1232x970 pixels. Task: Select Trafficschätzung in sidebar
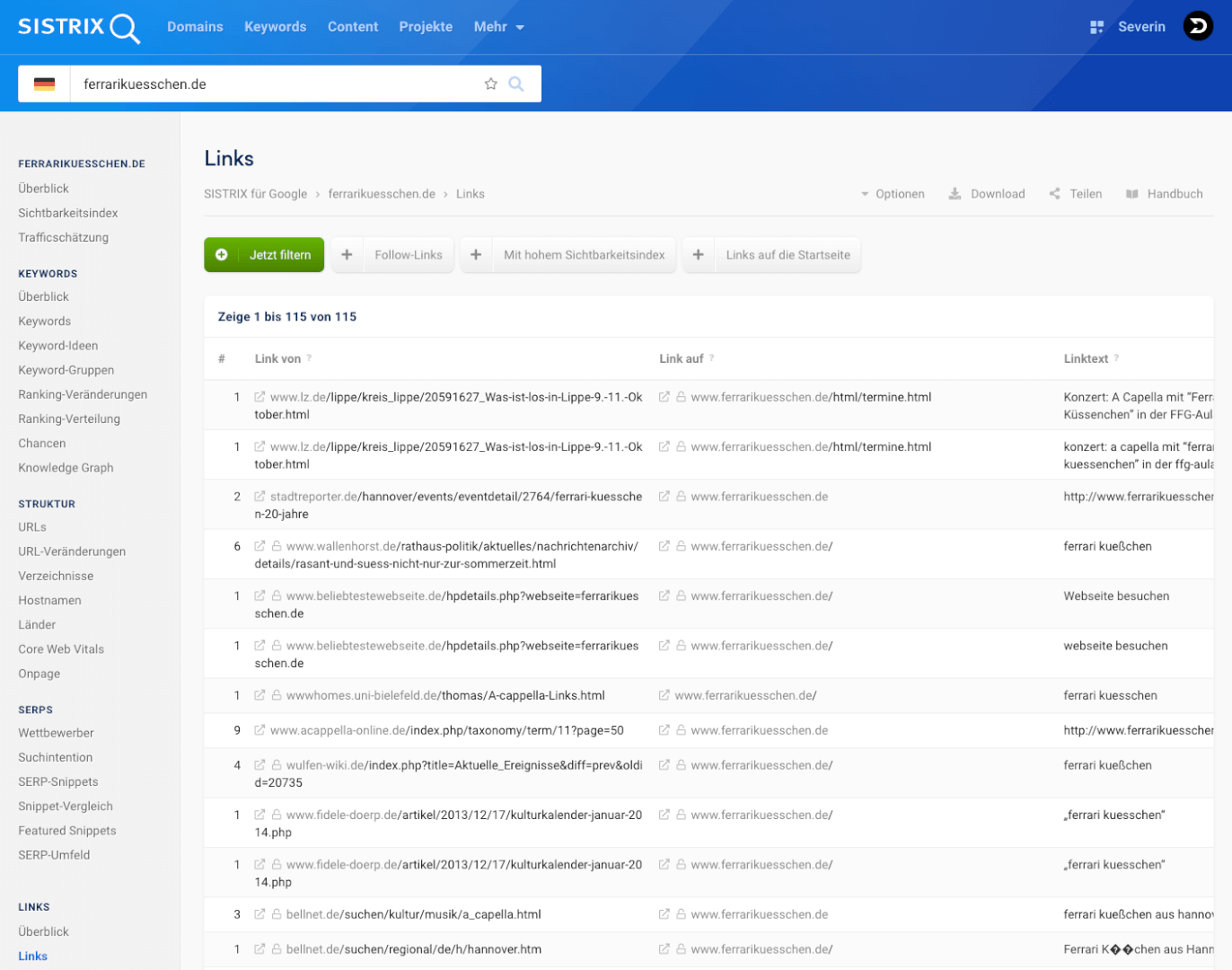(64, 237)
